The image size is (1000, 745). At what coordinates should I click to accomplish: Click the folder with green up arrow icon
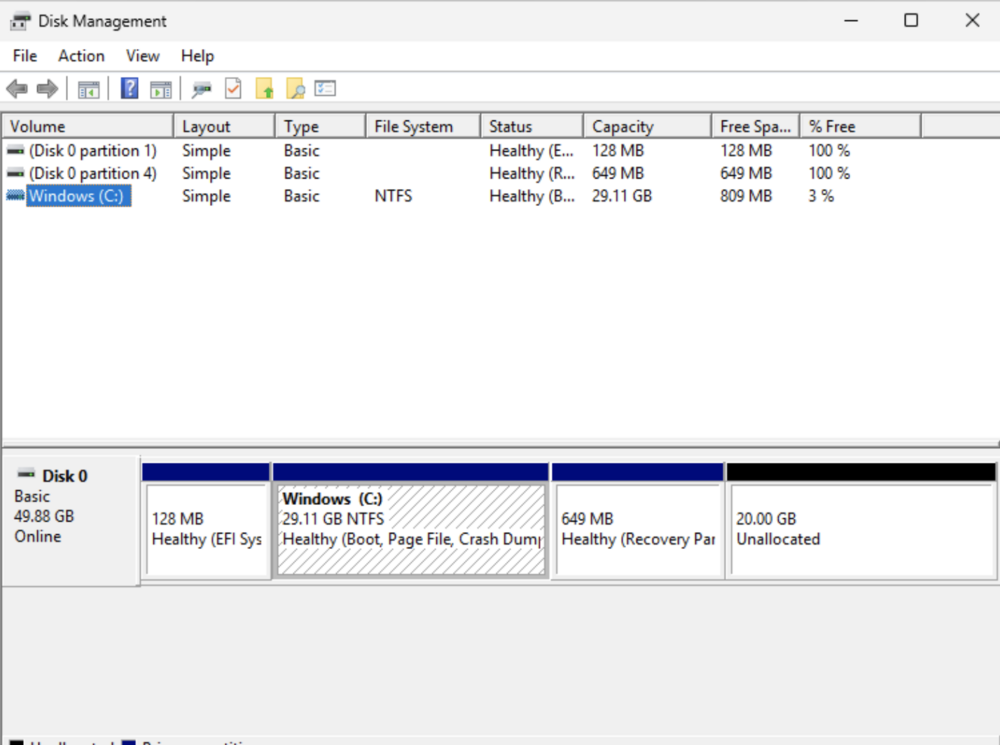click(265, 89)
